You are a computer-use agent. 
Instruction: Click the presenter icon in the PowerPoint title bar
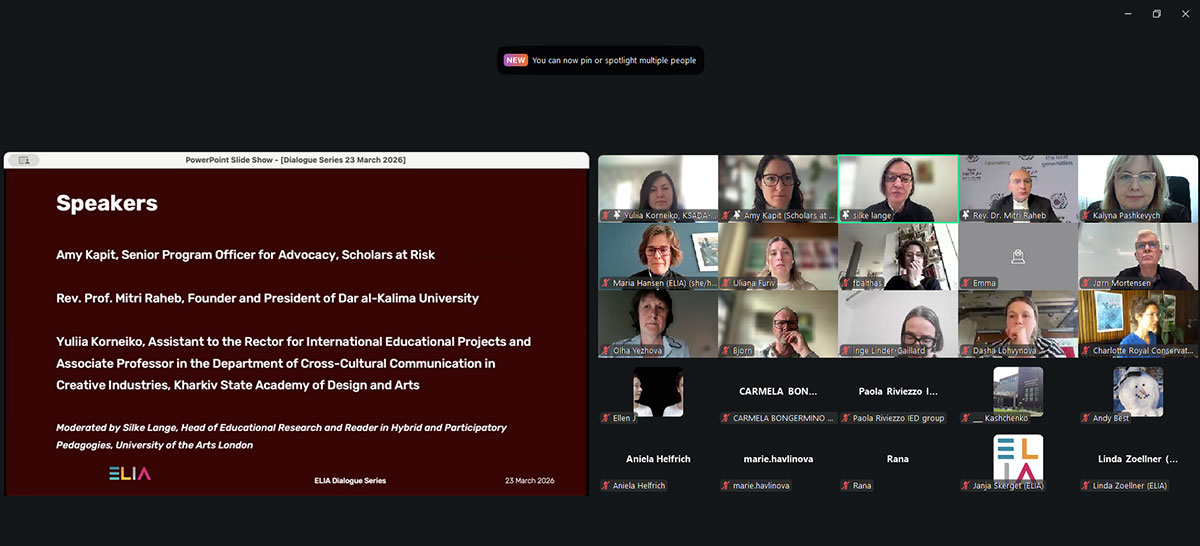point(24,160)
